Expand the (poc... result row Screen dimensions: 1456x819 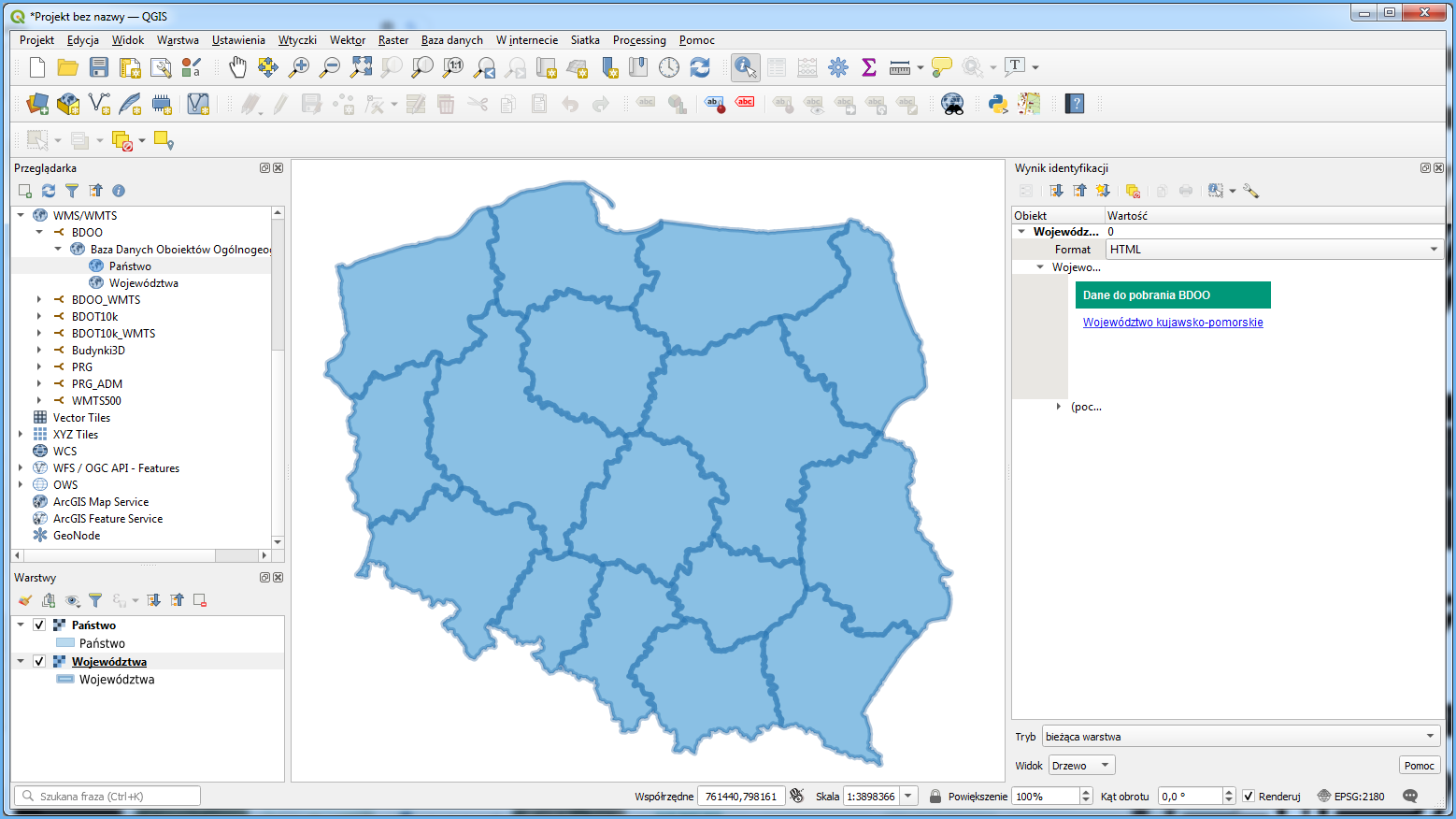[1058, 407]
